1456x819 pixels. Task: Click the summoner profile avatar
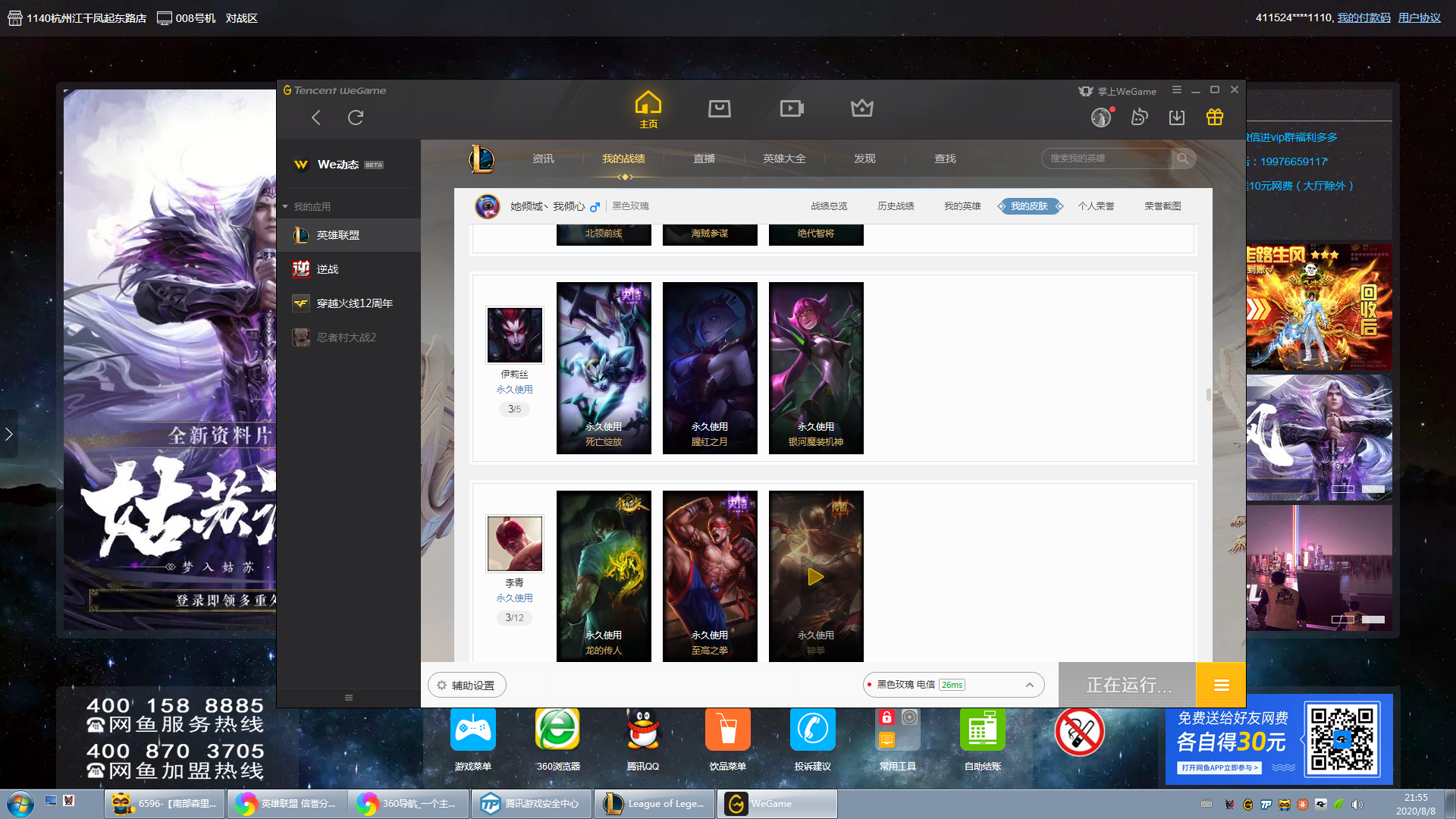pos(488,206)
